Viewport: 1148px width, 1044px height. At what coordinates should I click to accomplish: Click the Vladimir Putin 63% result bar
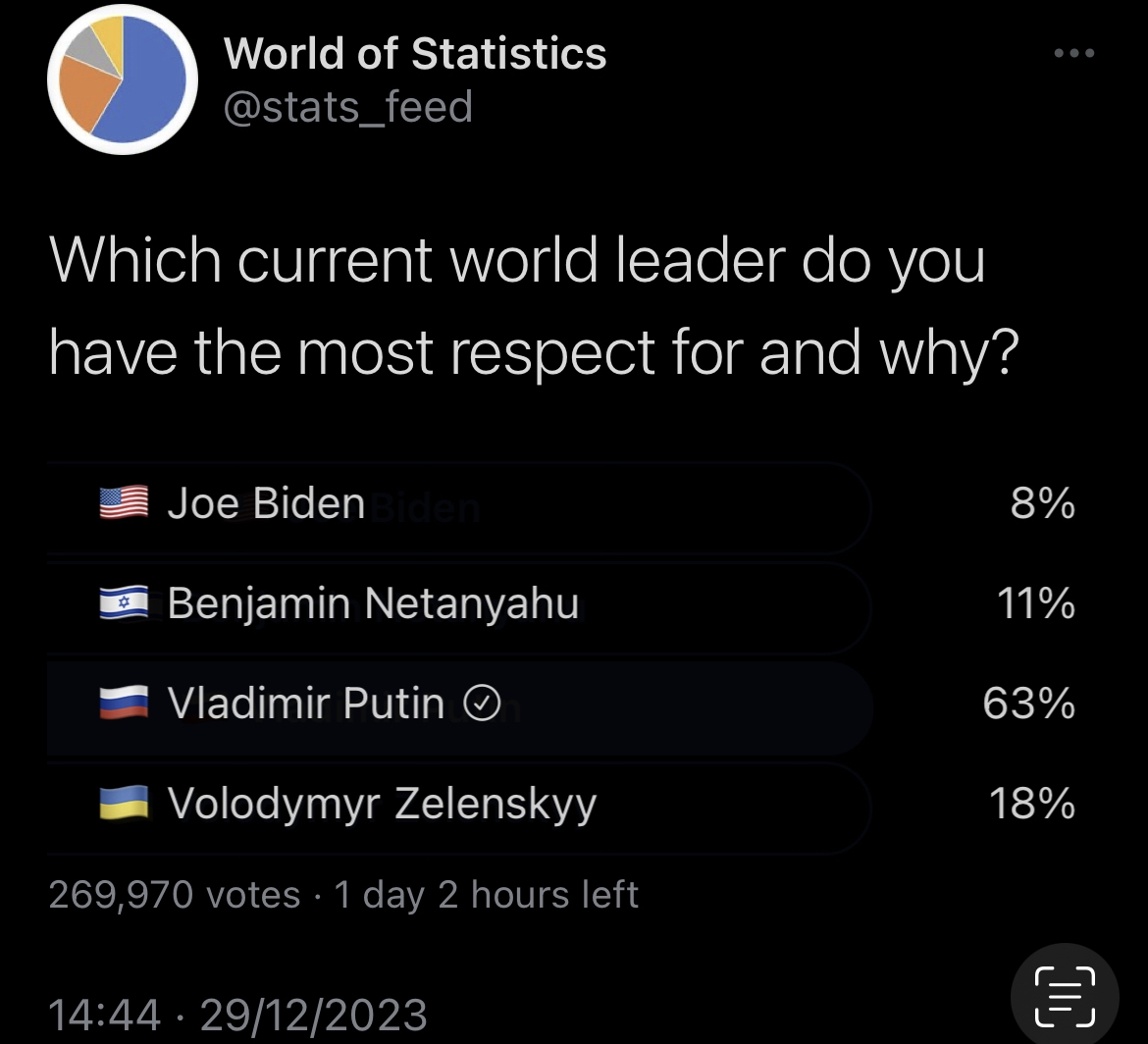[x=461, y=703]
